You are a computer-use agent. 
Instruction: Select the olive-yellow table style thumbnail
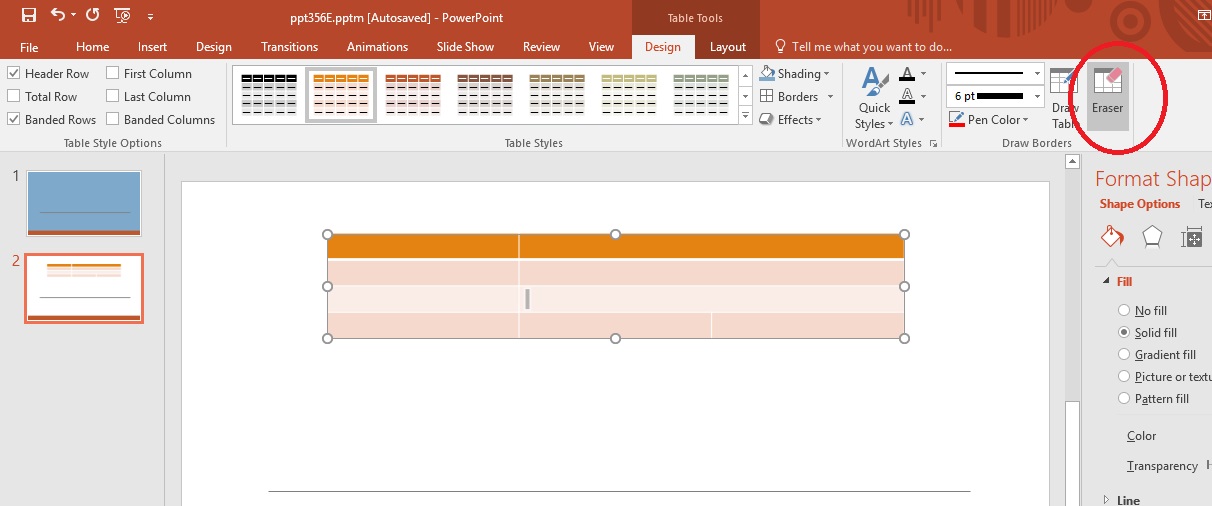click(x=629, y=94)
